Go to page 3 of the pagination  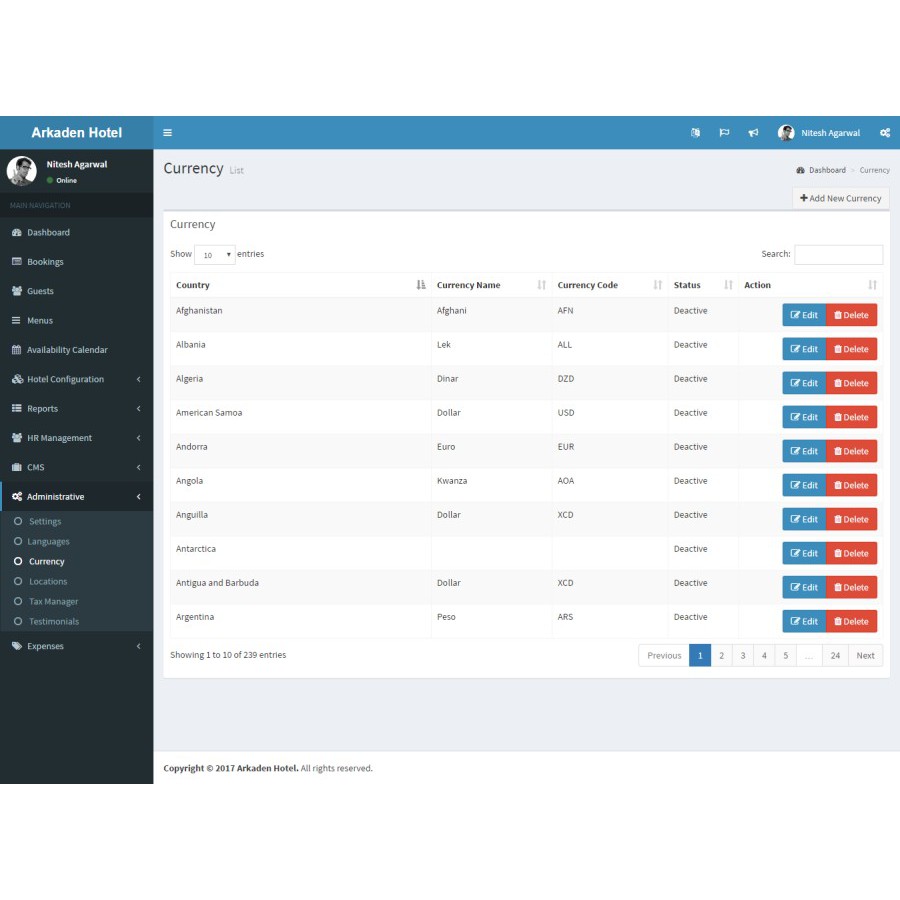coord(742,656)
